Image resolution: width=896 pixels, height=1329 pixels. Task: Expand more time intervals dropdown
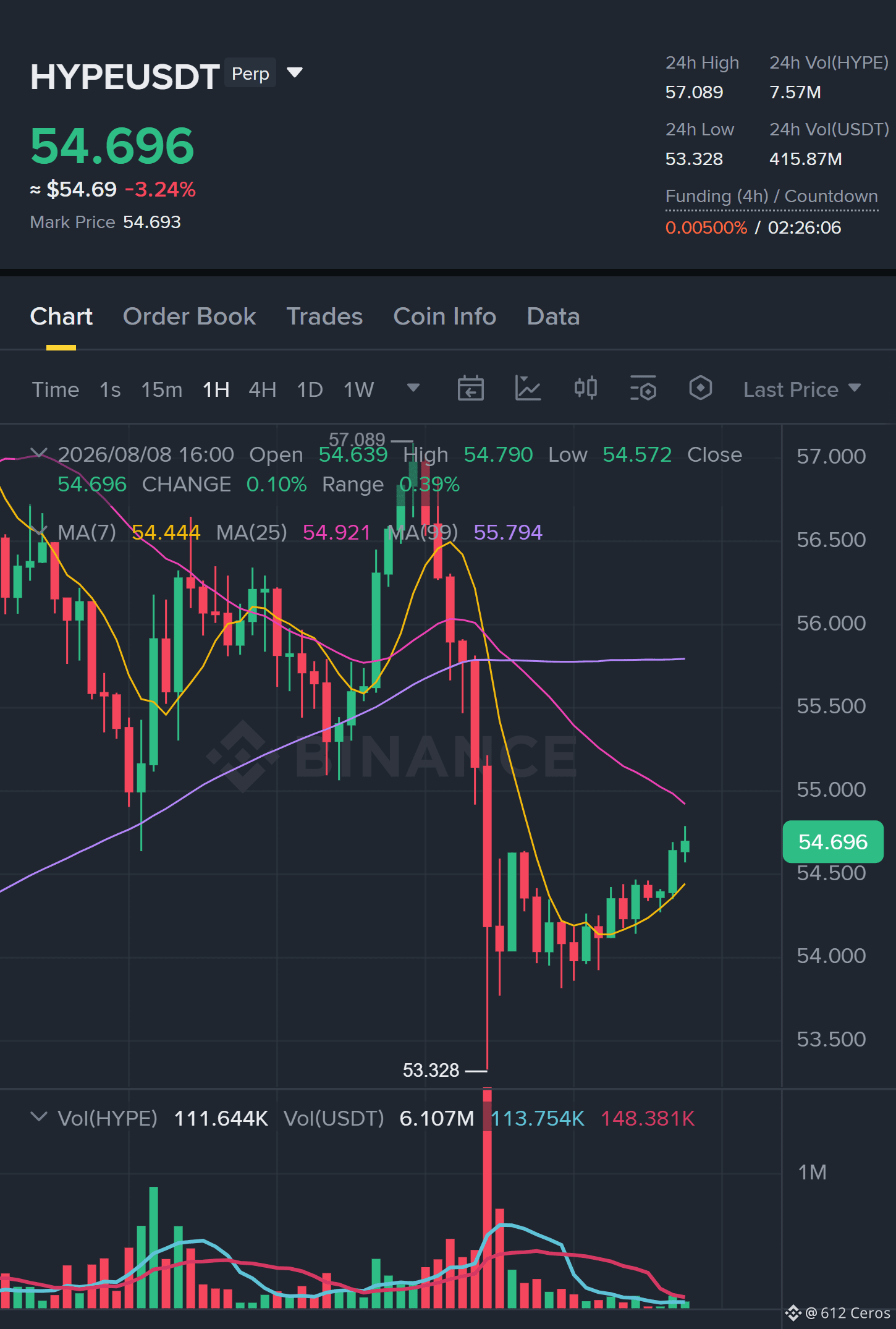click(x=413, y=388)
